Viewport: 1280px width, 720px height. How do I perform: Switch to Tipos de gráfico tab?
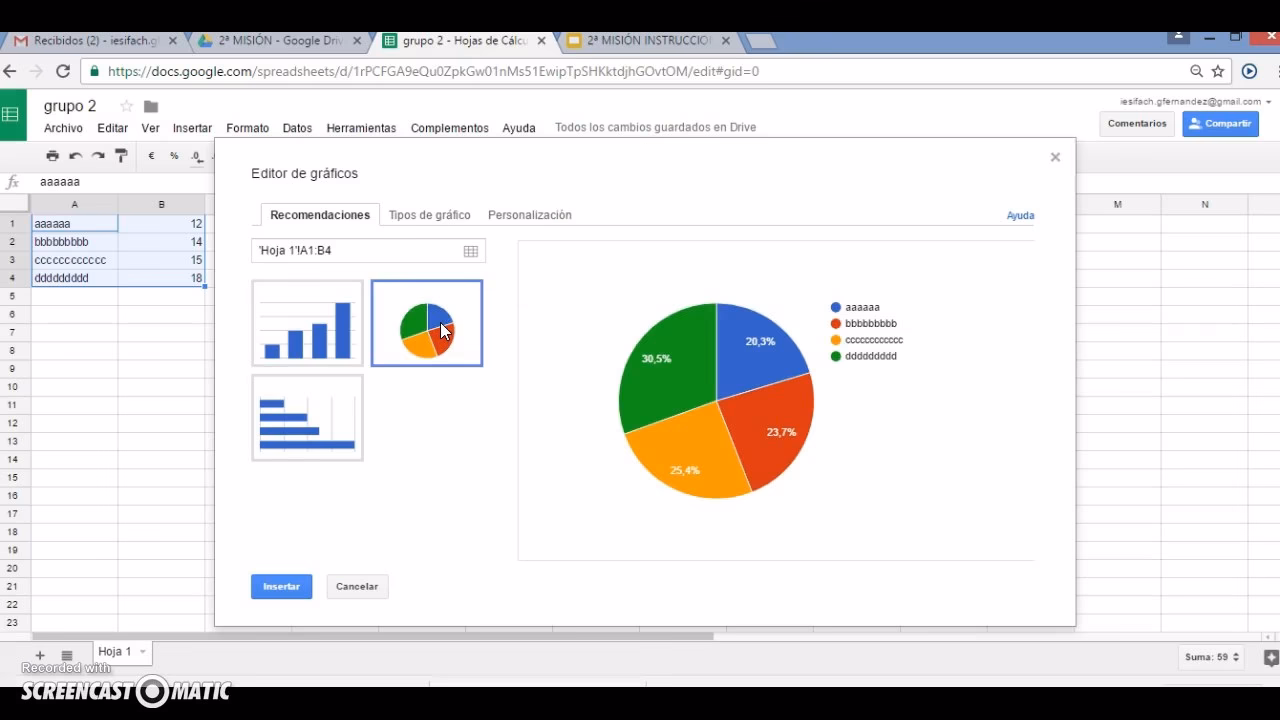pos(429,215)
